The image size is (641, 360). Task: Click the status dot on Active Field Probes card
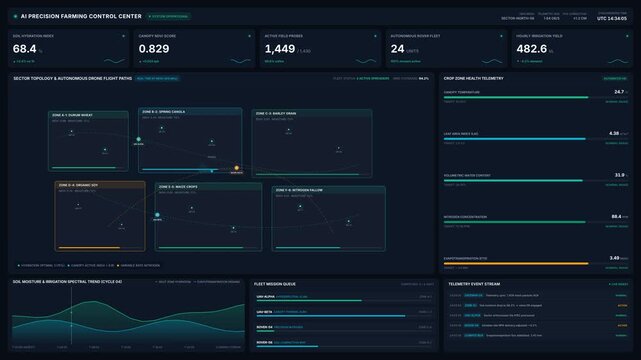pos(375,36)
